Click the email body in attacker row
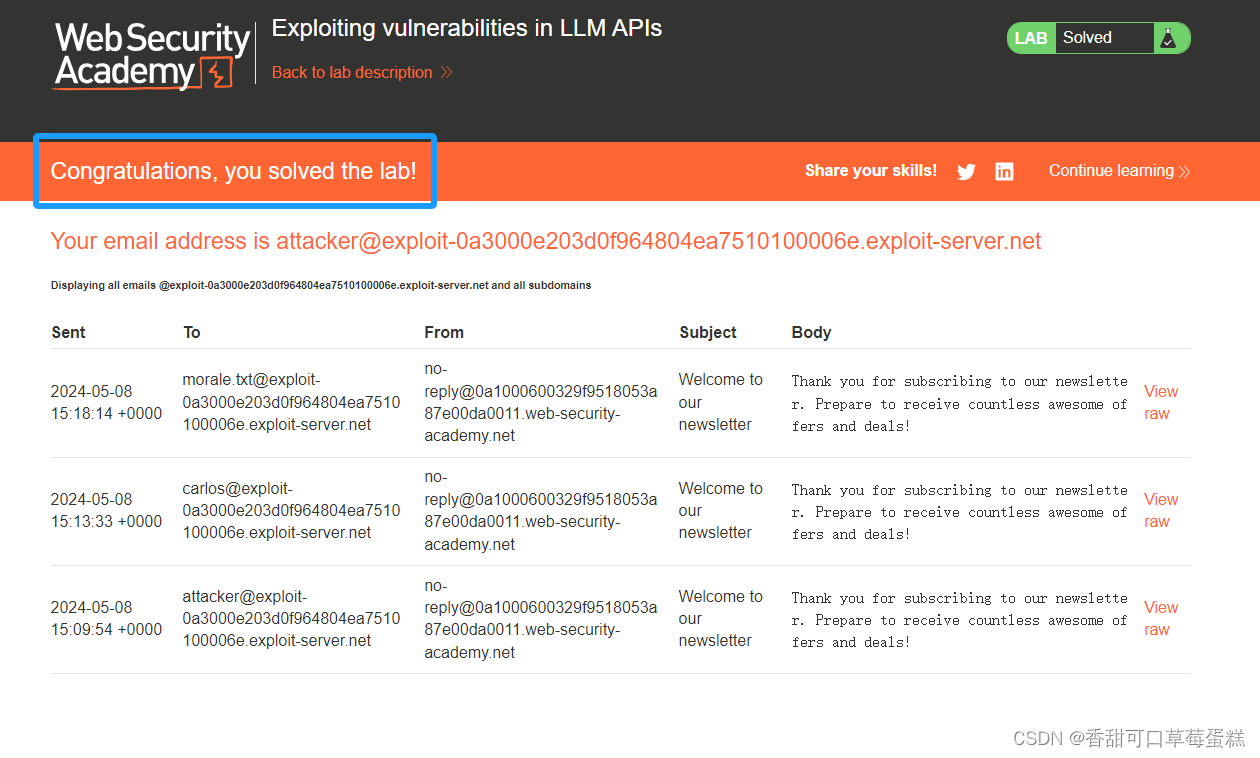Screen dimensions: 1260x758 [959, 619]
